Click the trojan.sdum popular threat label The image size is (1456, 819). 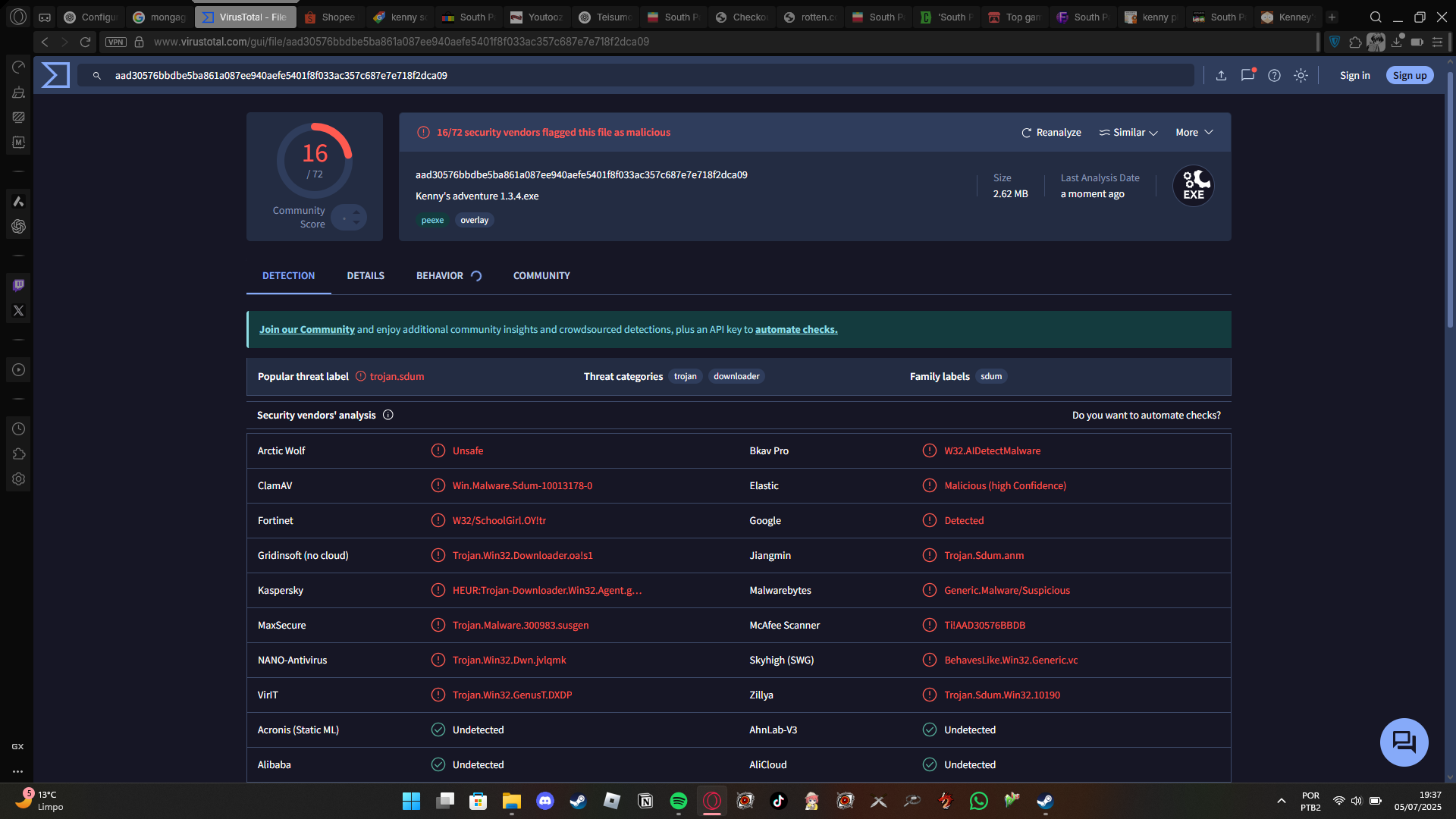397,376
